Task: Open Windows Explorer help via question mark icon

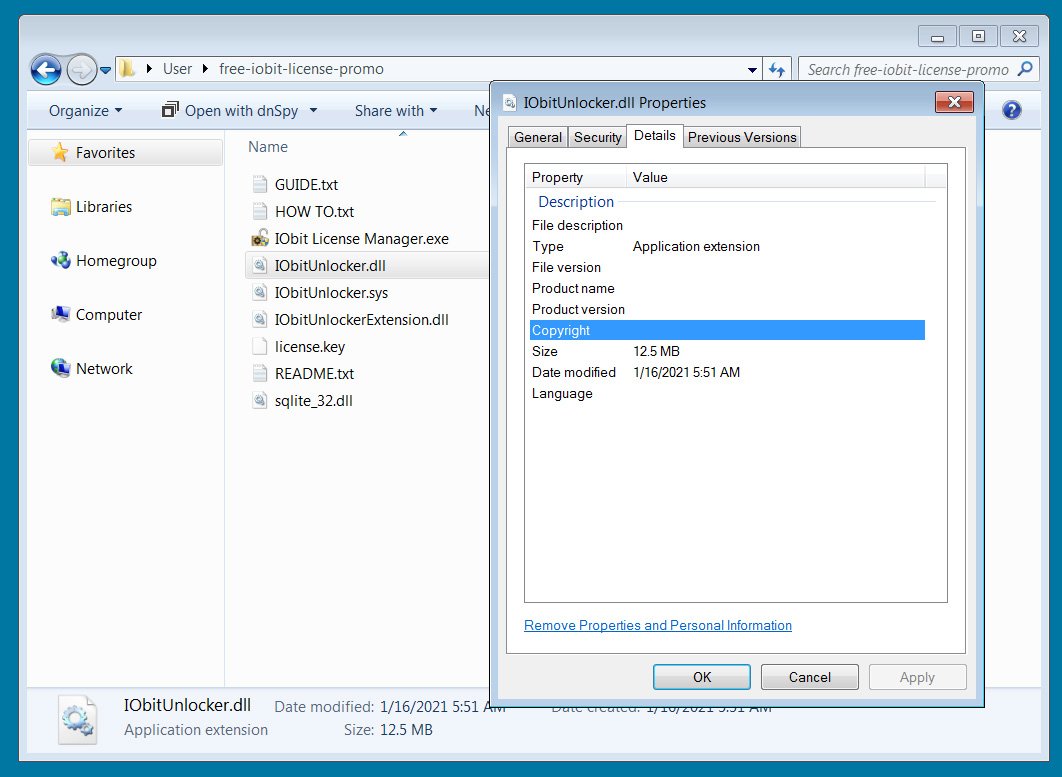Action: pos(1010,110)
